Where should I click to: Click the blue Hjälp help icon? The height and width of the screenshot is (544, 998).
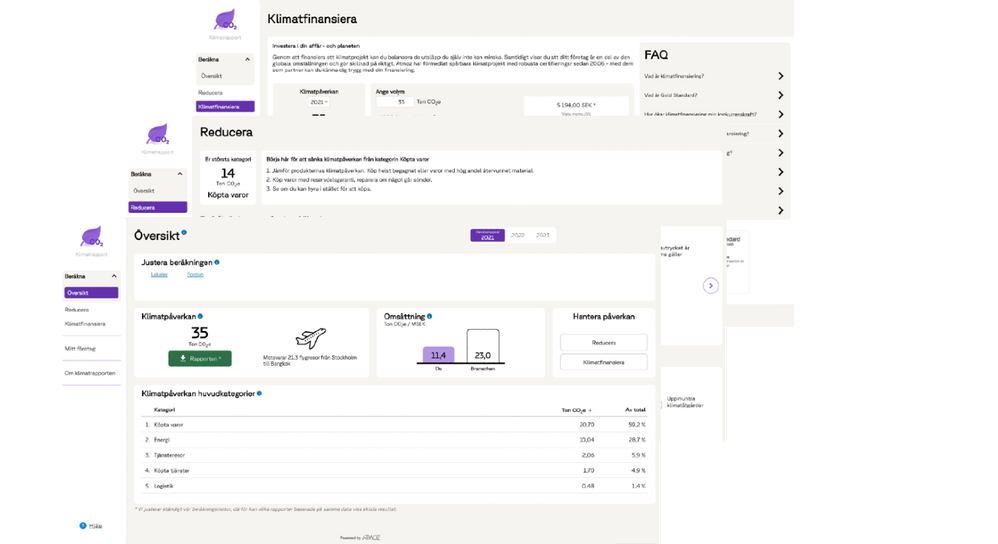(x=83, y=525)
